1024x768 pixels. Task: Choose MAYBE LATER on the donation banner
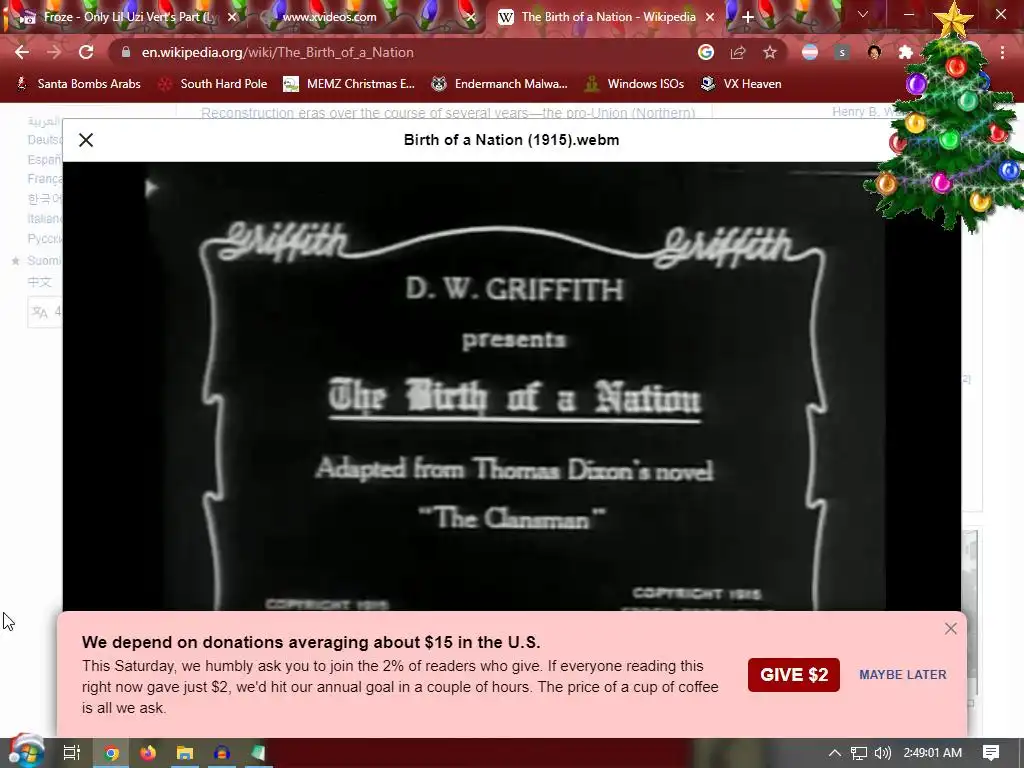click(x=903, y=675)
